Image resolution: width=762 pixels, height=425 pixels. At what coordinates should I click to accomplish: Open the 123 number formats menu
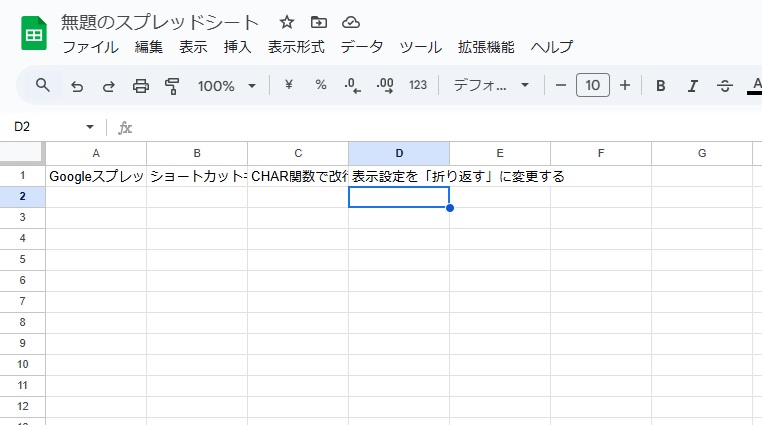click(418, 85)
